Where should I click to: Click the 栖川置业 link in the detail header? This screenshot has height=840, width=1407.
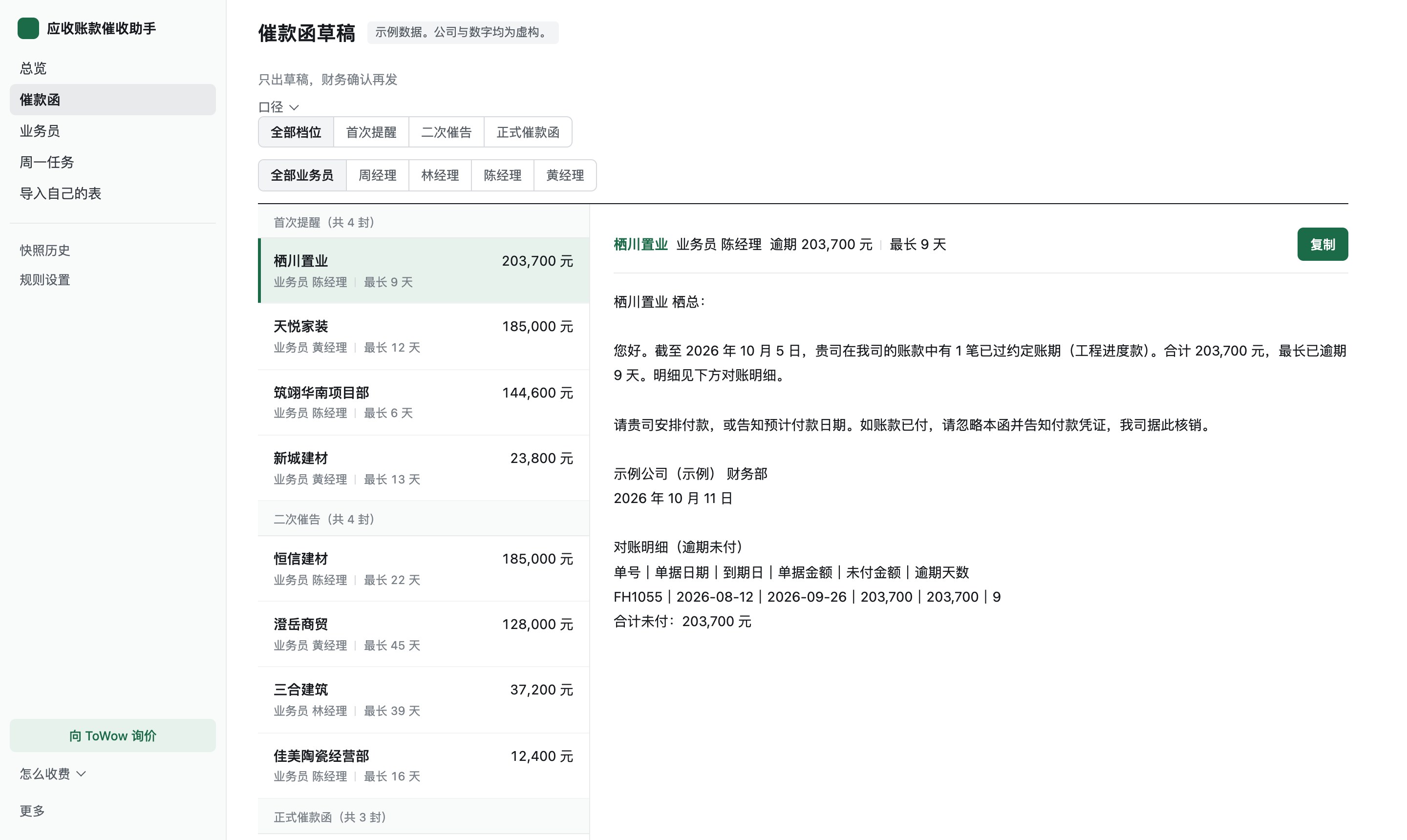pos(640,244)
